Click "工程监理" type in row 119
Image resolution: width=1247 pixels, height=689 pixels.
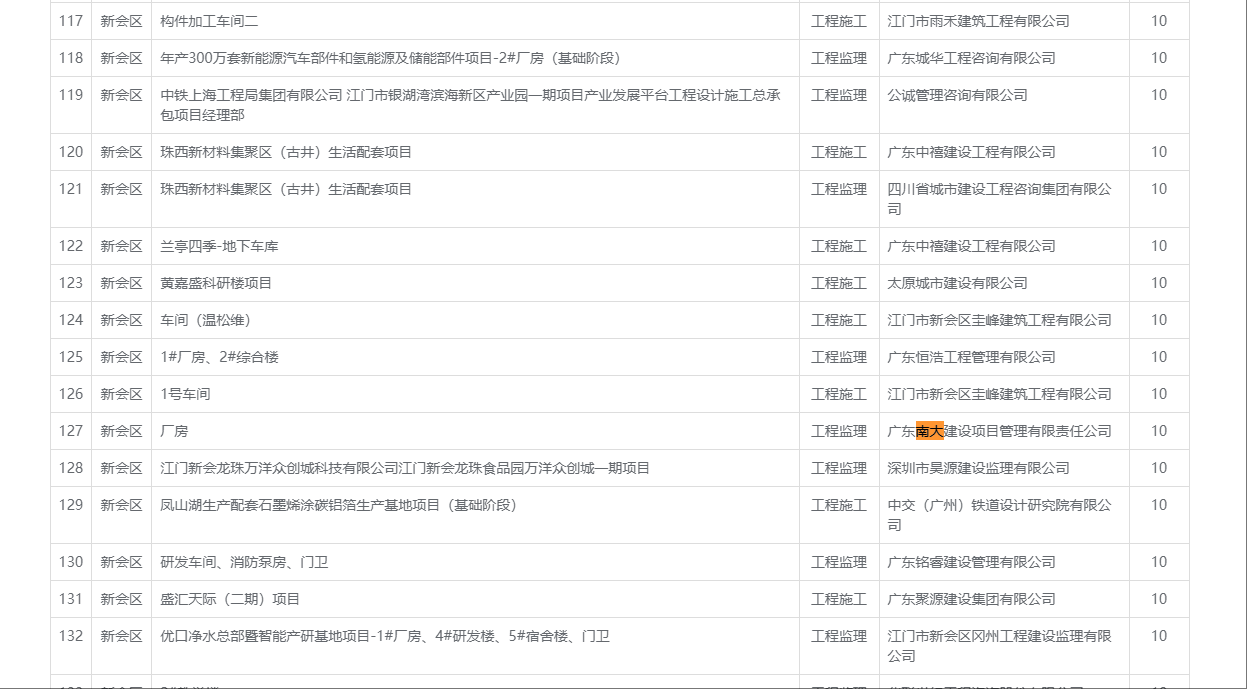(x=839, y=95)
